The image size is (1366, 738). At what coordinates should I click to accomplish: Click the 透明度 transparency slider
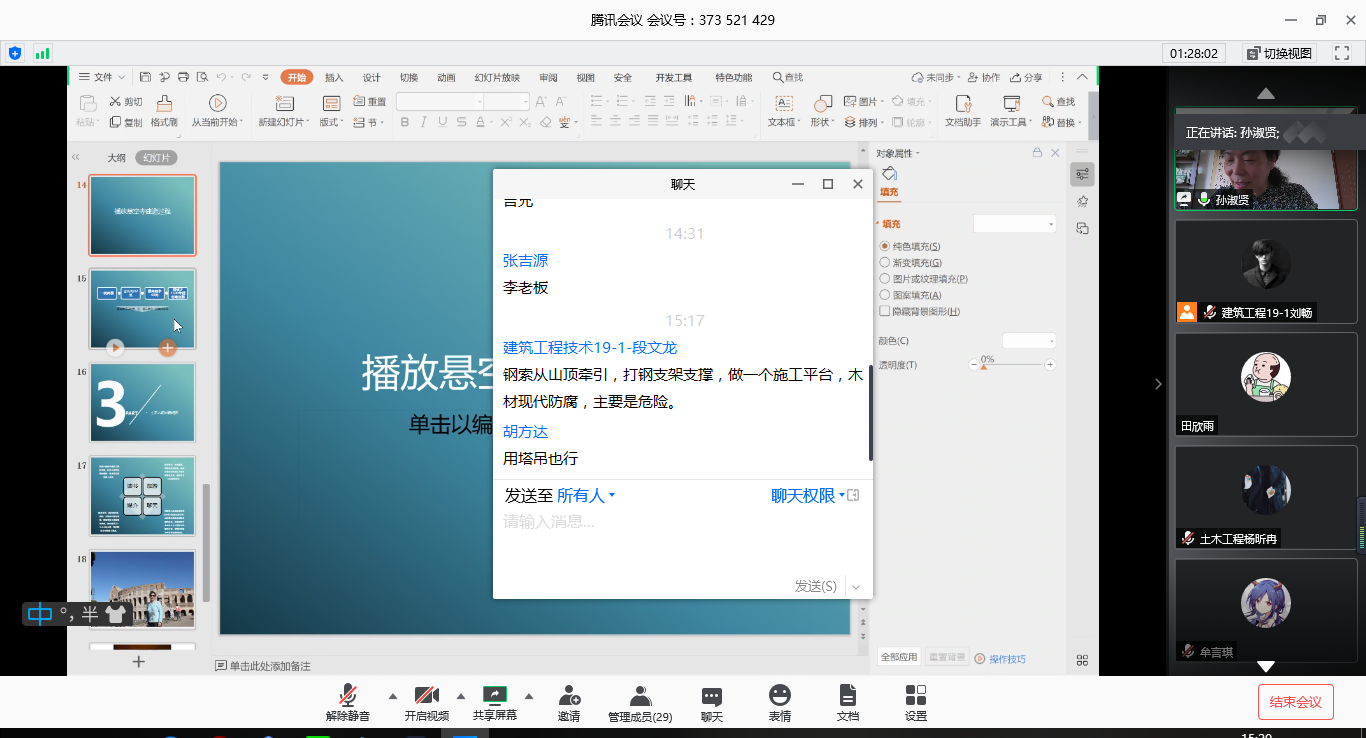pos(1010,365)
